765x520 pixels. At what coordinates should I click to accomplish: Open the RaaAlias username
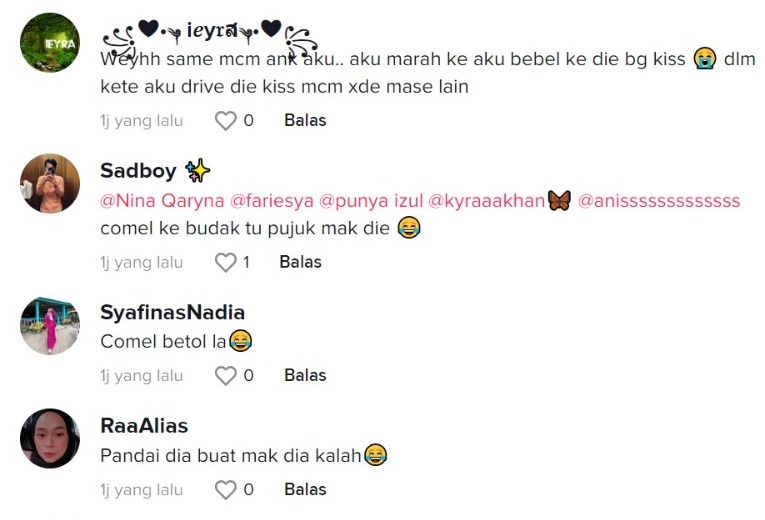pos(144,426)
